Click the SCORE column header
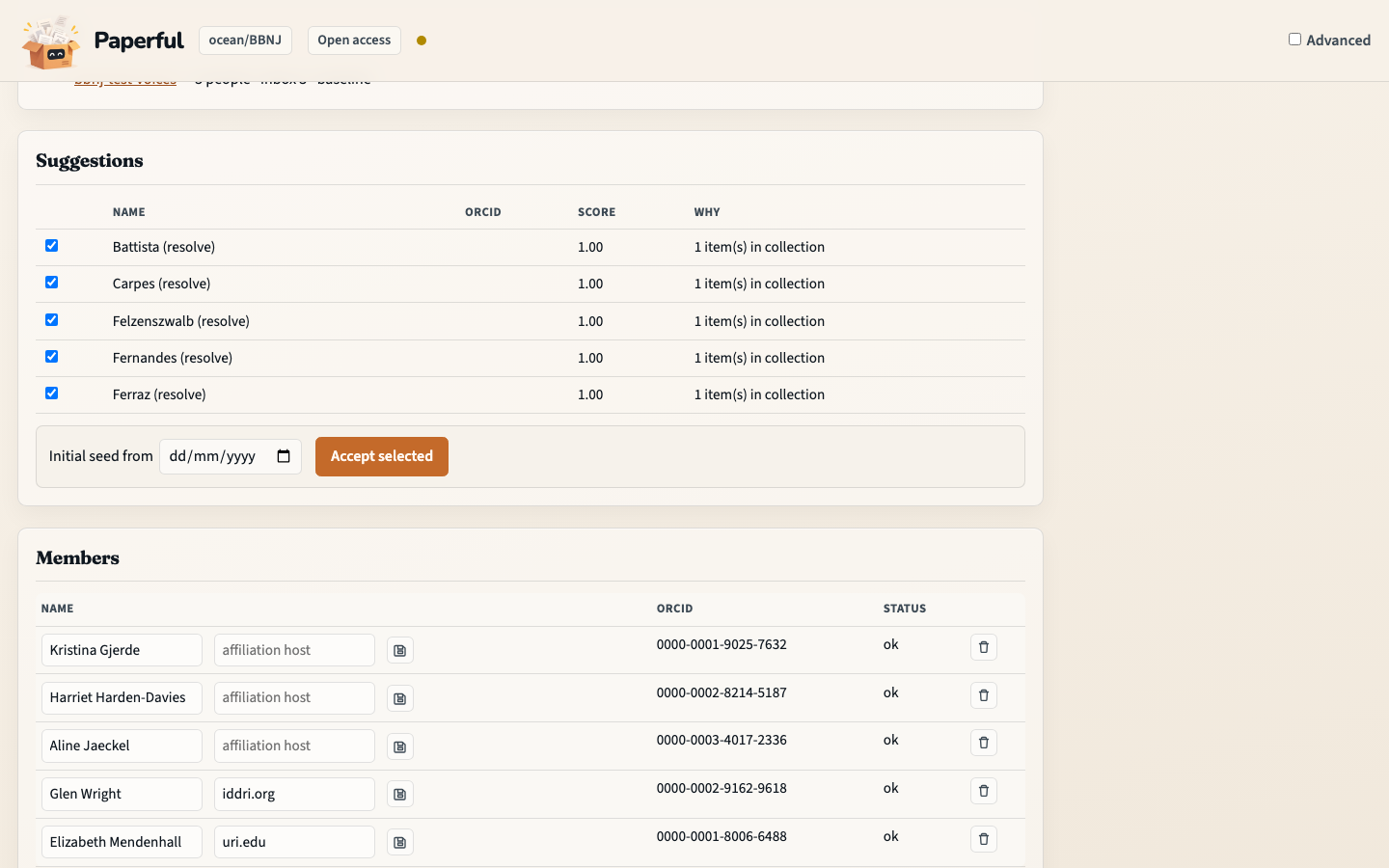 (x=596, y=212)
